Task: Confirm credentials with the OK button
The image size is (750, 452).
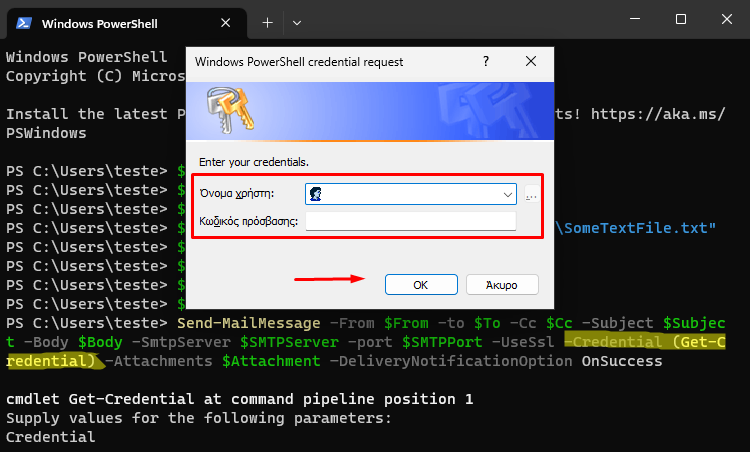Action: [x=421, y=285]
